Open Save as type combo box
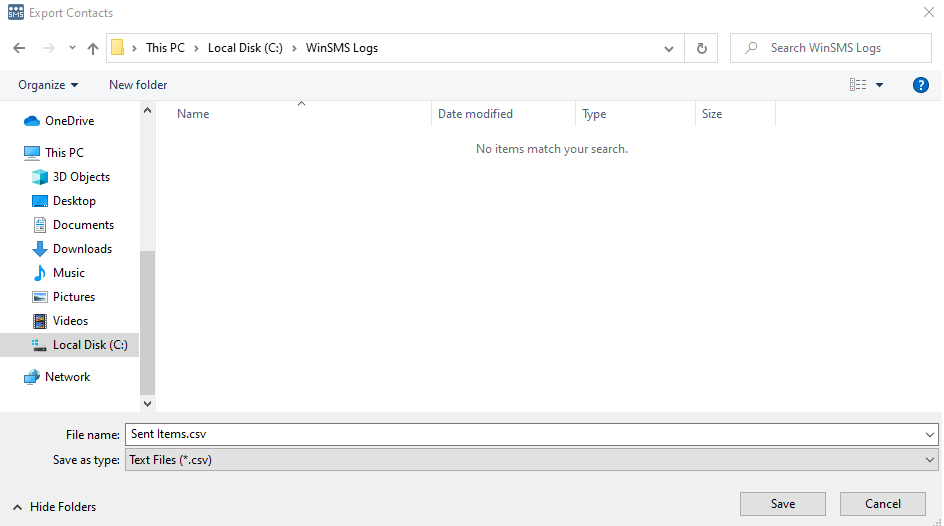The height and width of the screenshot is (526, 944). pyautogui.click(x=532, y=460)
